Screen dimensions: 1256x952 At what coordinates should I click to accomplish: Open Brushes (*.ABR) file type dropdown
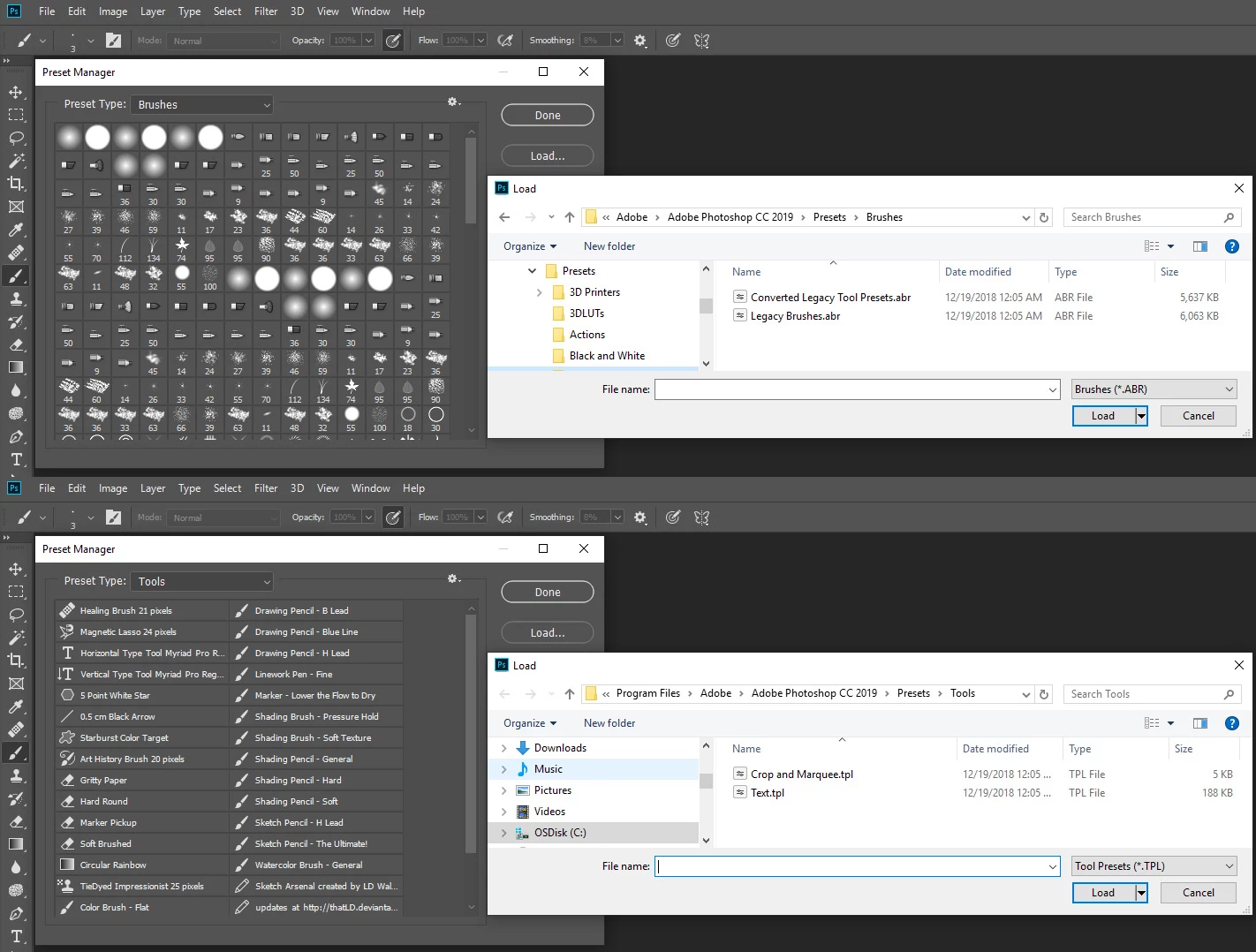pos(1154,389)
